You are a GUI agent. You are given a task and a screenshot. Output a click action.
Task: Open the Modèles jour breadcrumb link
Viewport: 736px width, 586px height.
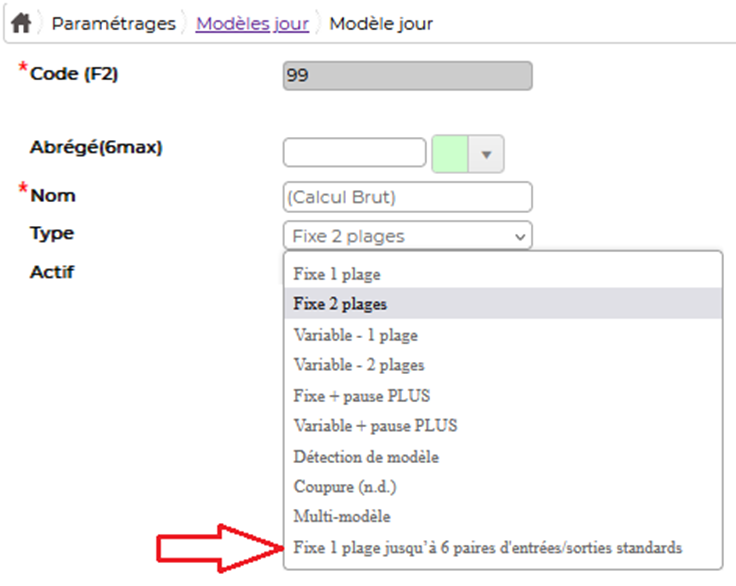click(253, 23)
